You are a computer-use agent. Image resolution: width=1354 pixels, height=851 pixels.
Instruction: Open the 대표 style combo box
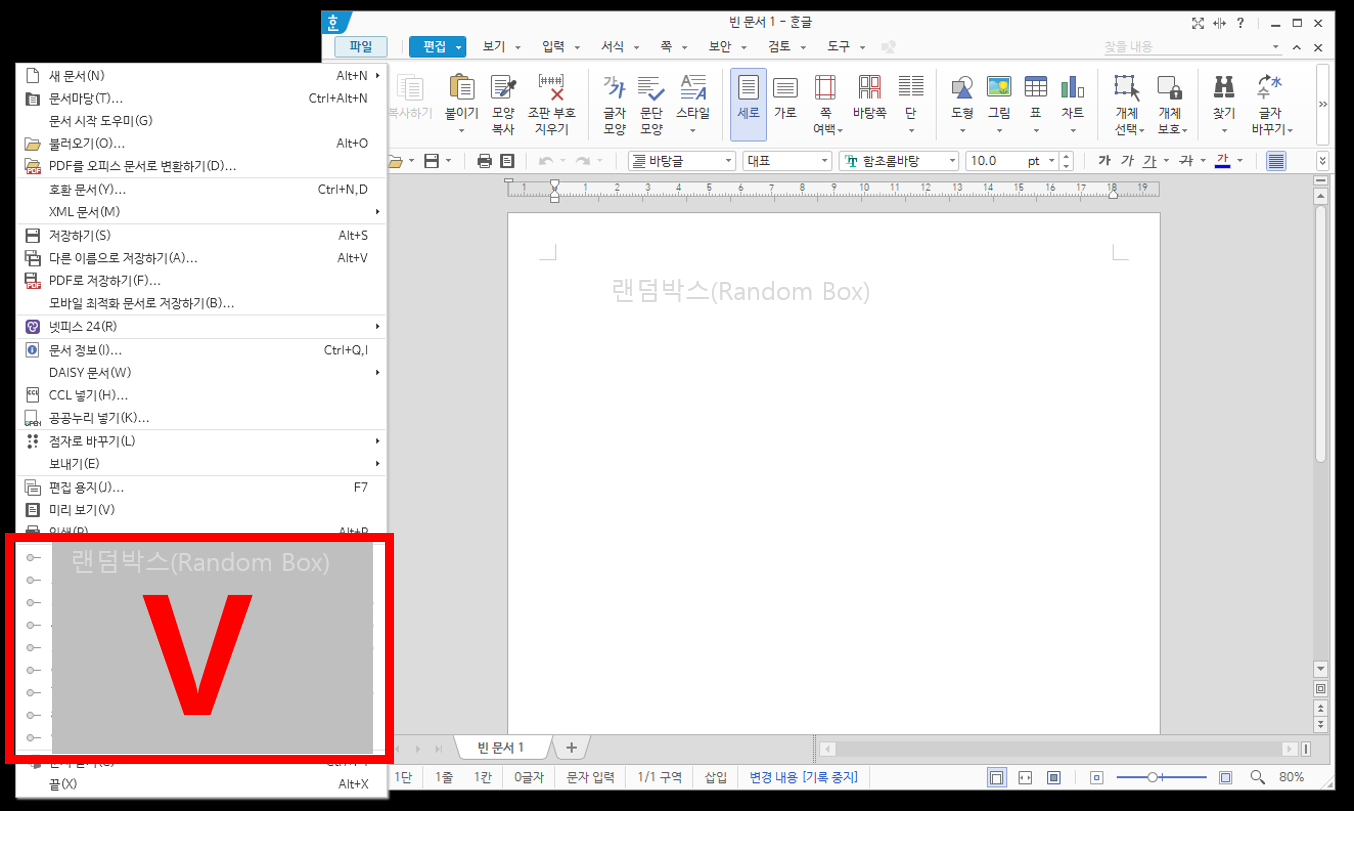787,160
